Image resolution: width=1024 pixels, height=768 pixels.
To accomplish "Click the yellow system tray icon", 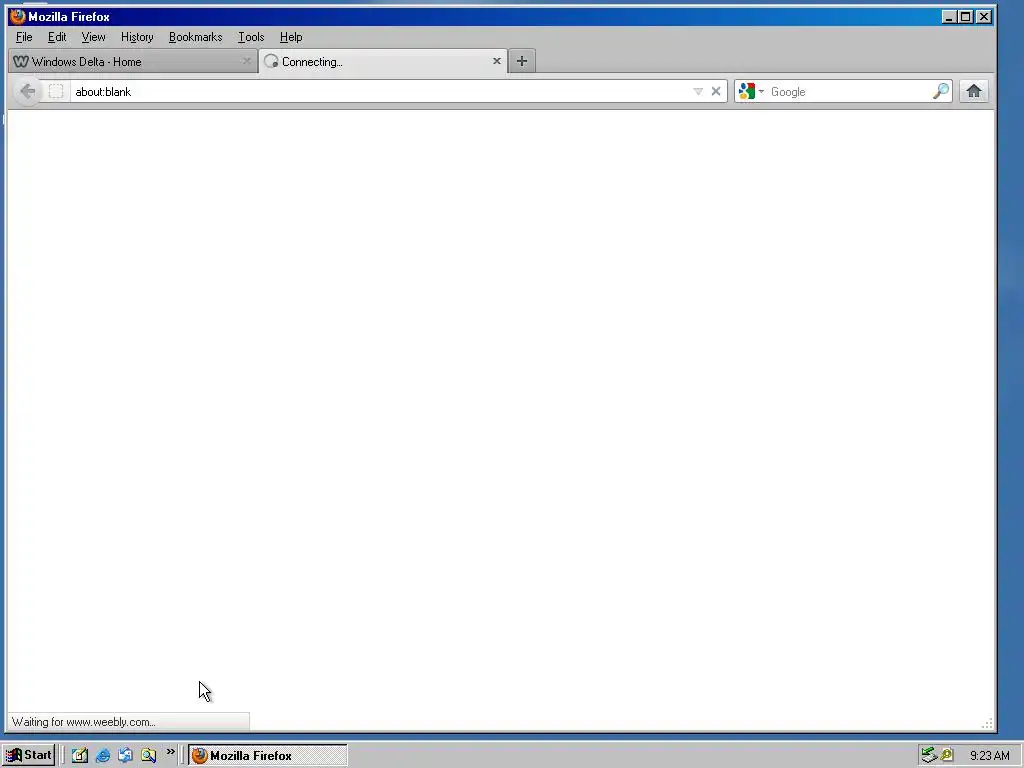I will click(x=947, y=756).
